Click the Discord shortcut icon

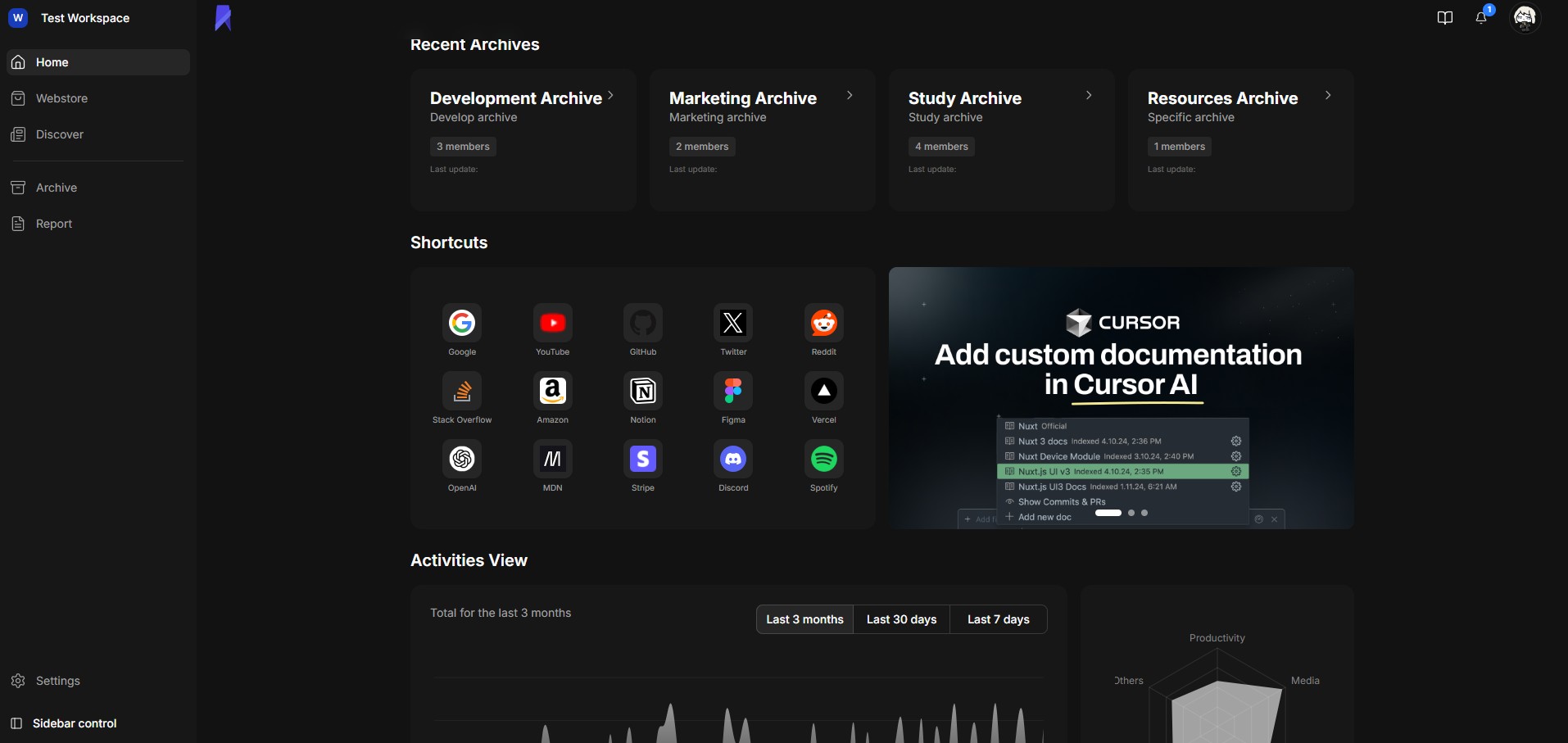pyautogui.click(x=732, y=459)
